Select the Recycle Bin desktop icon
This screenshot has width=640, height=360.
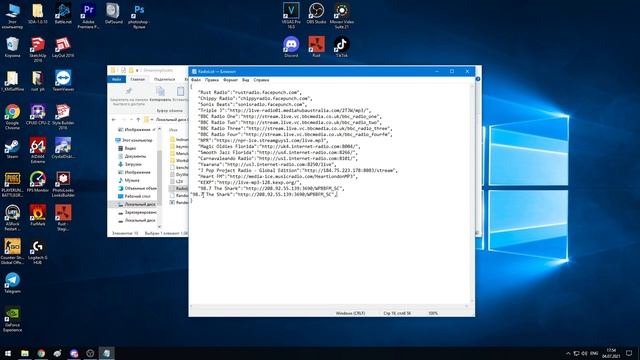[x=12, y=47]
